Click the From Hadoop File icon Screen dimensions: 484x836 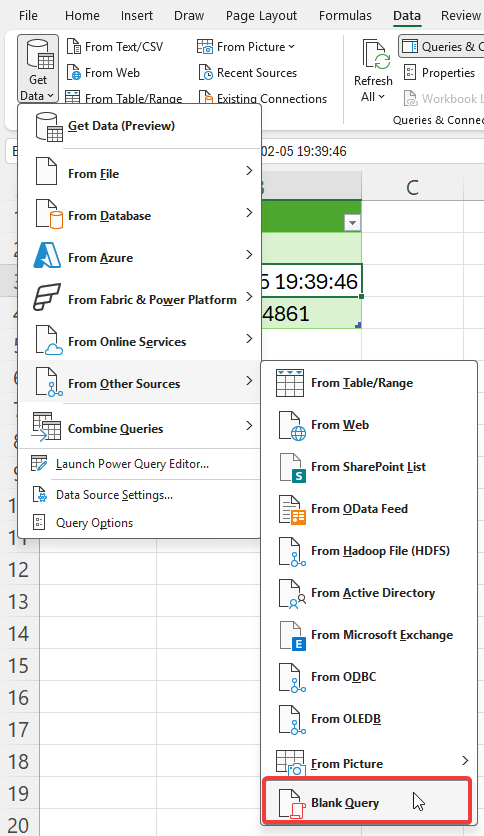coord(292,552)
